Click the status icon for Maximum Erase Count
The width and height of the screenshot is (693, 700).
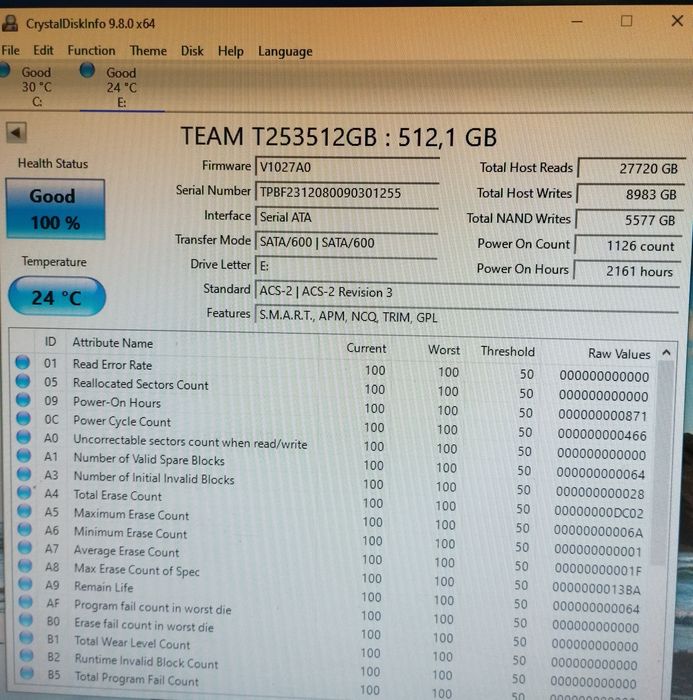[25, 510]
